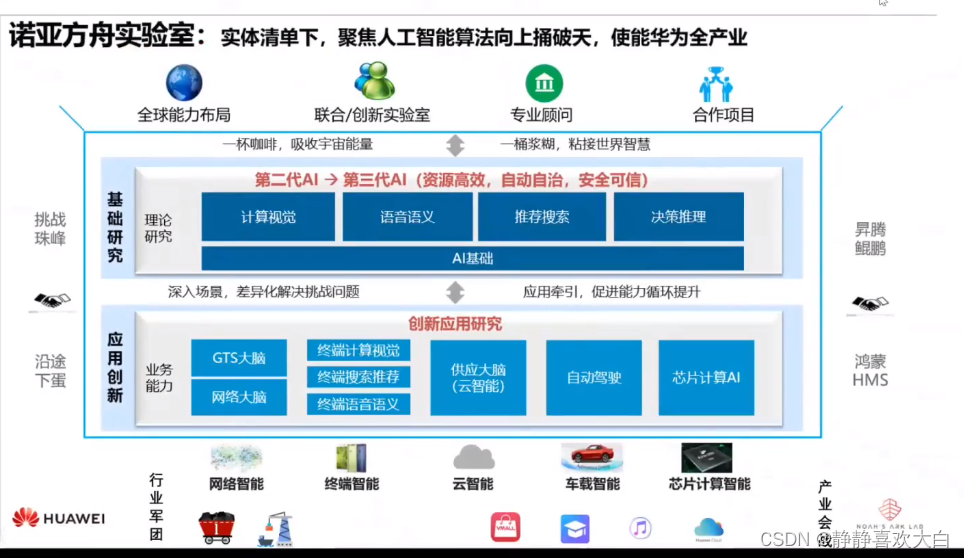
Task: Select the 计算视觉 block
Action: 268,217
